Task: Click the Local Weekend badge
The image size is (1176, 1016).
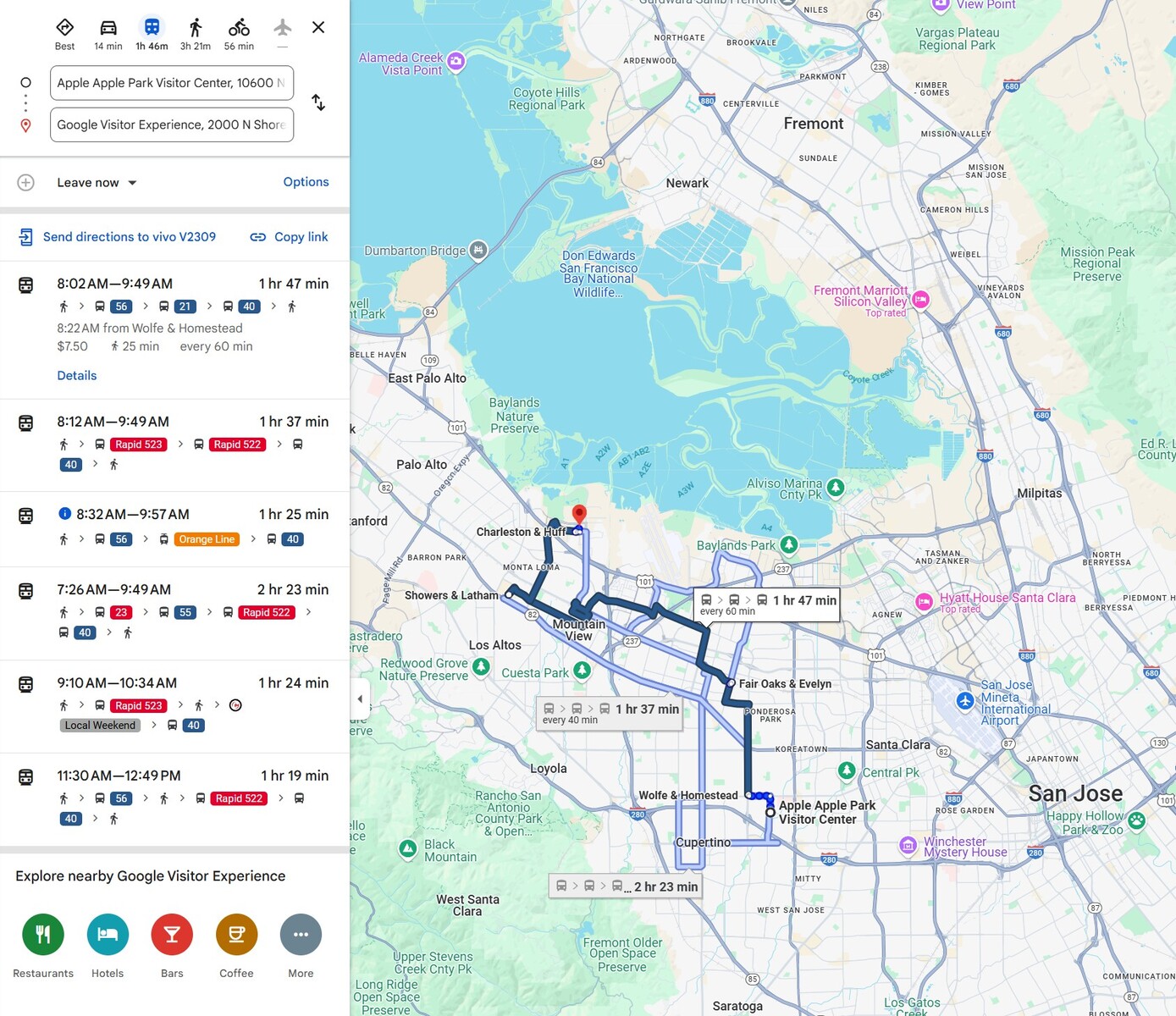Action: pos(100,726)
